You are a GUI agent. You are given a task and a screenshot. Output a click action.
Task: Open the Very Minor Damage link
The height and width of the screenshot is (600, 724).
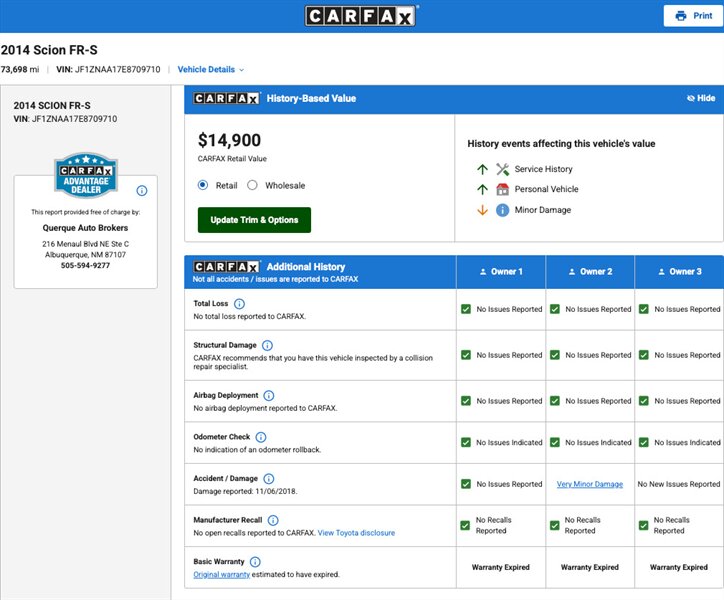tap(590, 484)
